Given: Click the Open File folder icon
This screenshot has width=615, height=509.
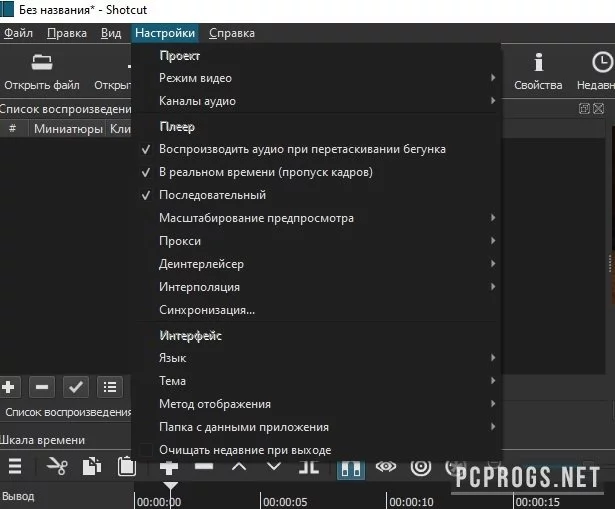Looking at the screenshot, I should coord(42,62).
